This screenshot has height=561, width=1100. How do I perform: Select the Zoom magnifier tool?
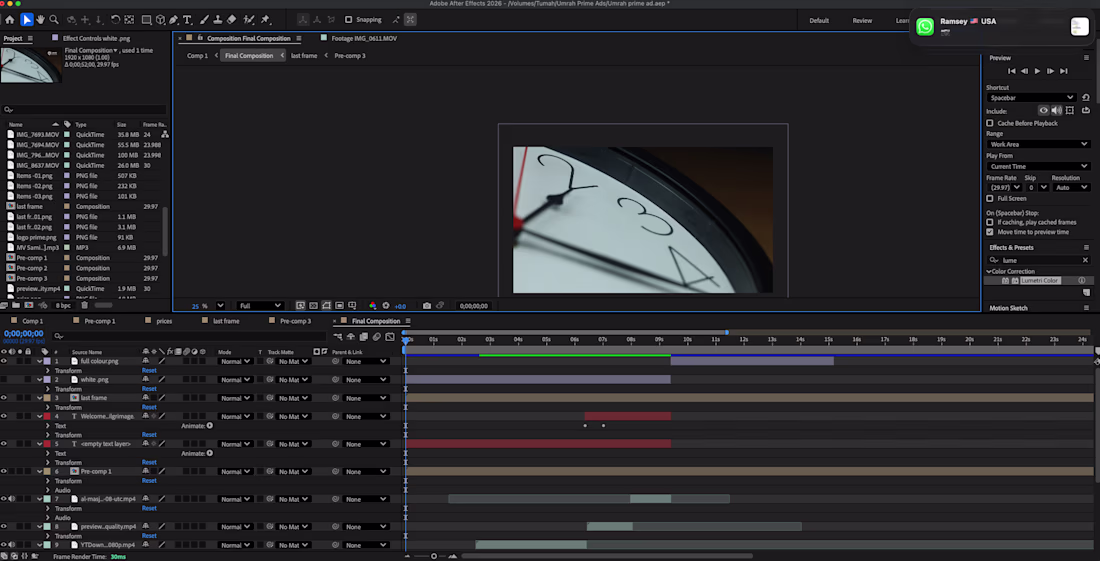(54, 20)
